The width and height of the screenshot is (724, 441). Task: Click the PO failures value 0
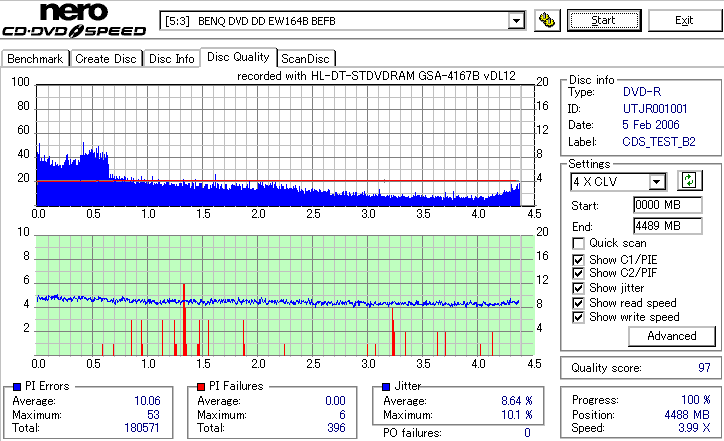click(527, 433)
